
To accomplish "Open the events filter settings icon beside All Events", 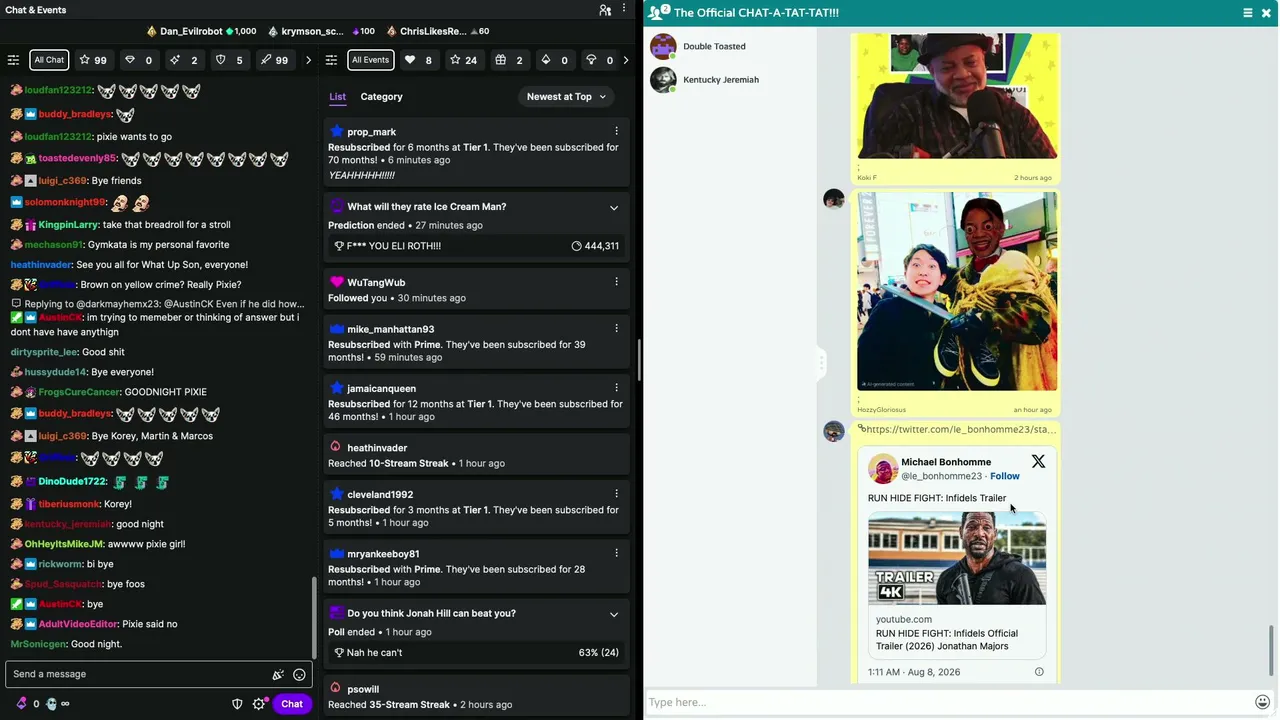I will [332, 60].
